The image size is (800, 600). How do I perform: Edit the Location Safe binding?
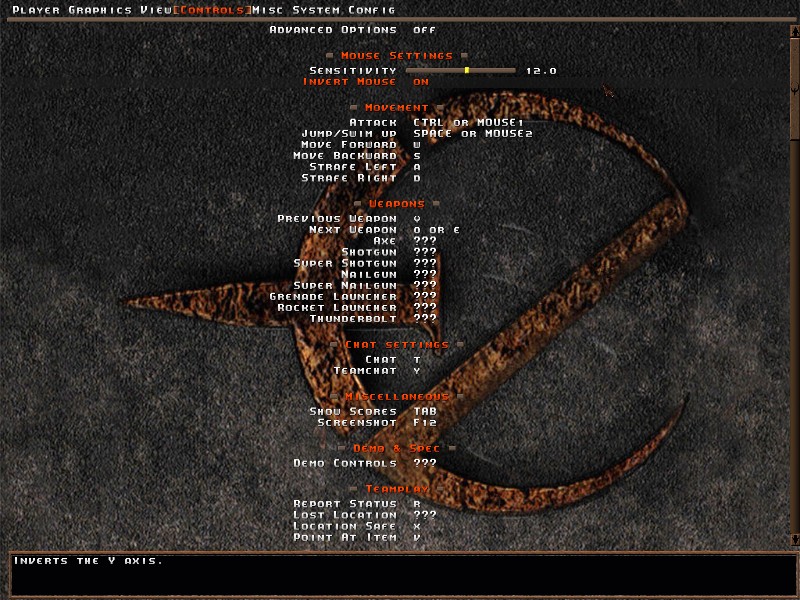[357, 527]
